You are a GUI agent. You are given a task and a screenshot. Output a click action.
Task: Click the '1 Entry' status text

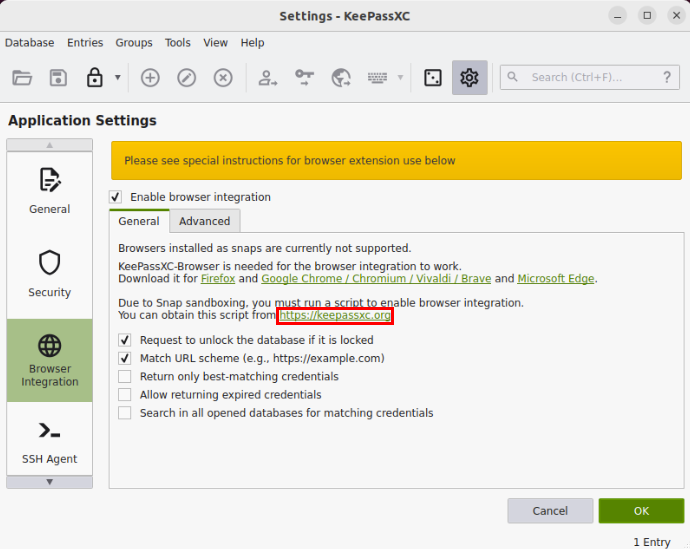coord(652,542)
